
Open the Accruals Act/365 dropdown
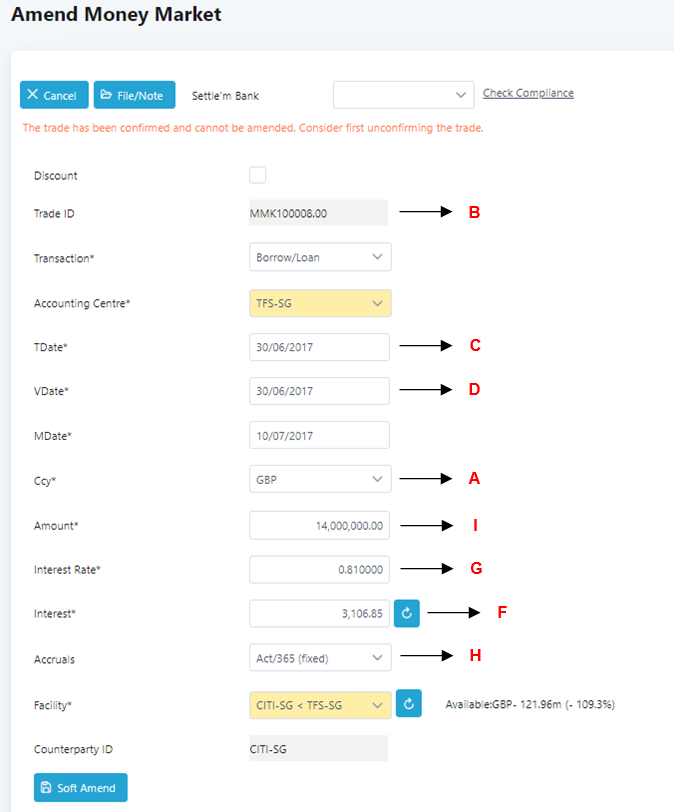(320, 657)
